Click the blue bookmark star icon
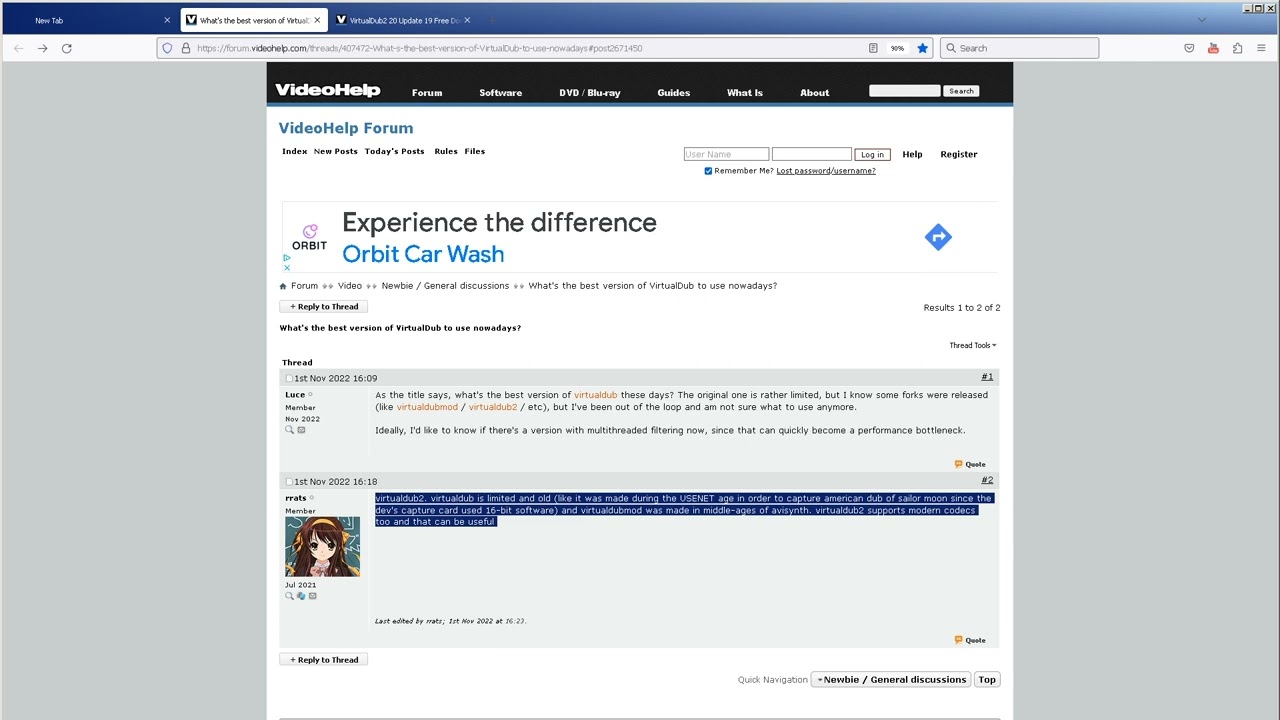Viewport: 1280px width, 720px height. pyautogui.click(x=922, y=48)
